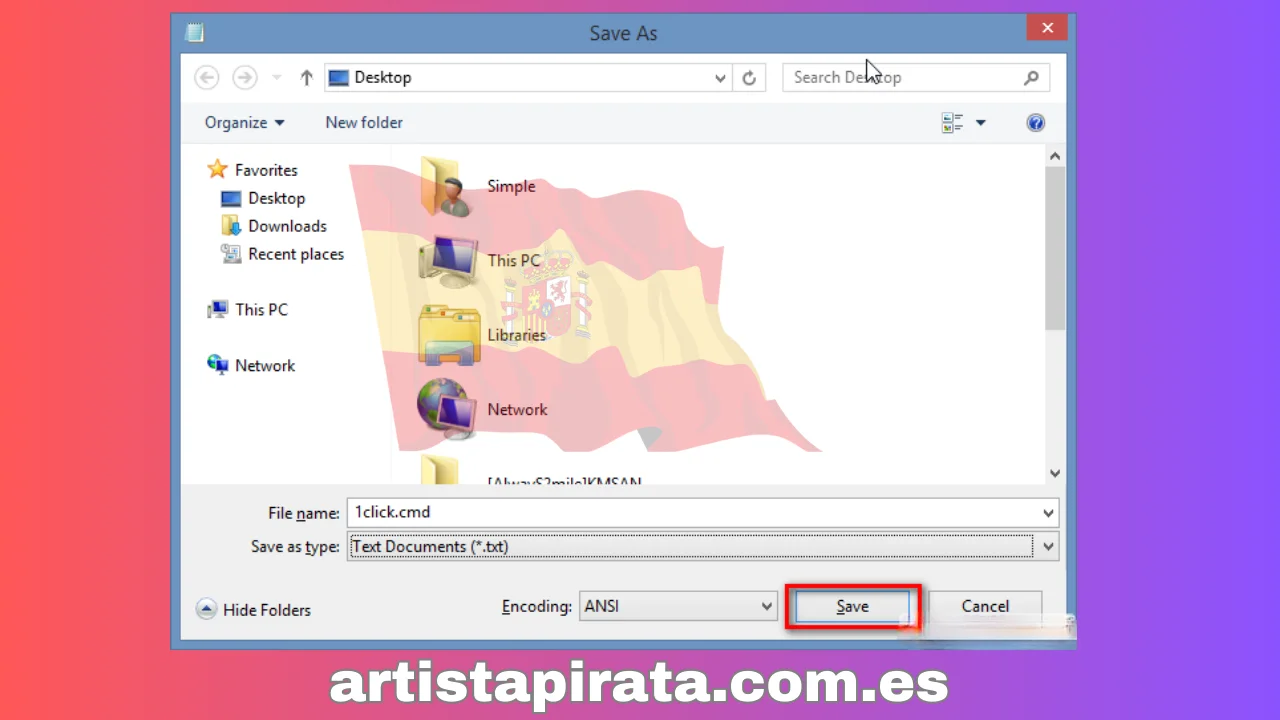Open Help with the question mark icon
This screenshot has height=720, width=1280.
(x=1036, y=123)
